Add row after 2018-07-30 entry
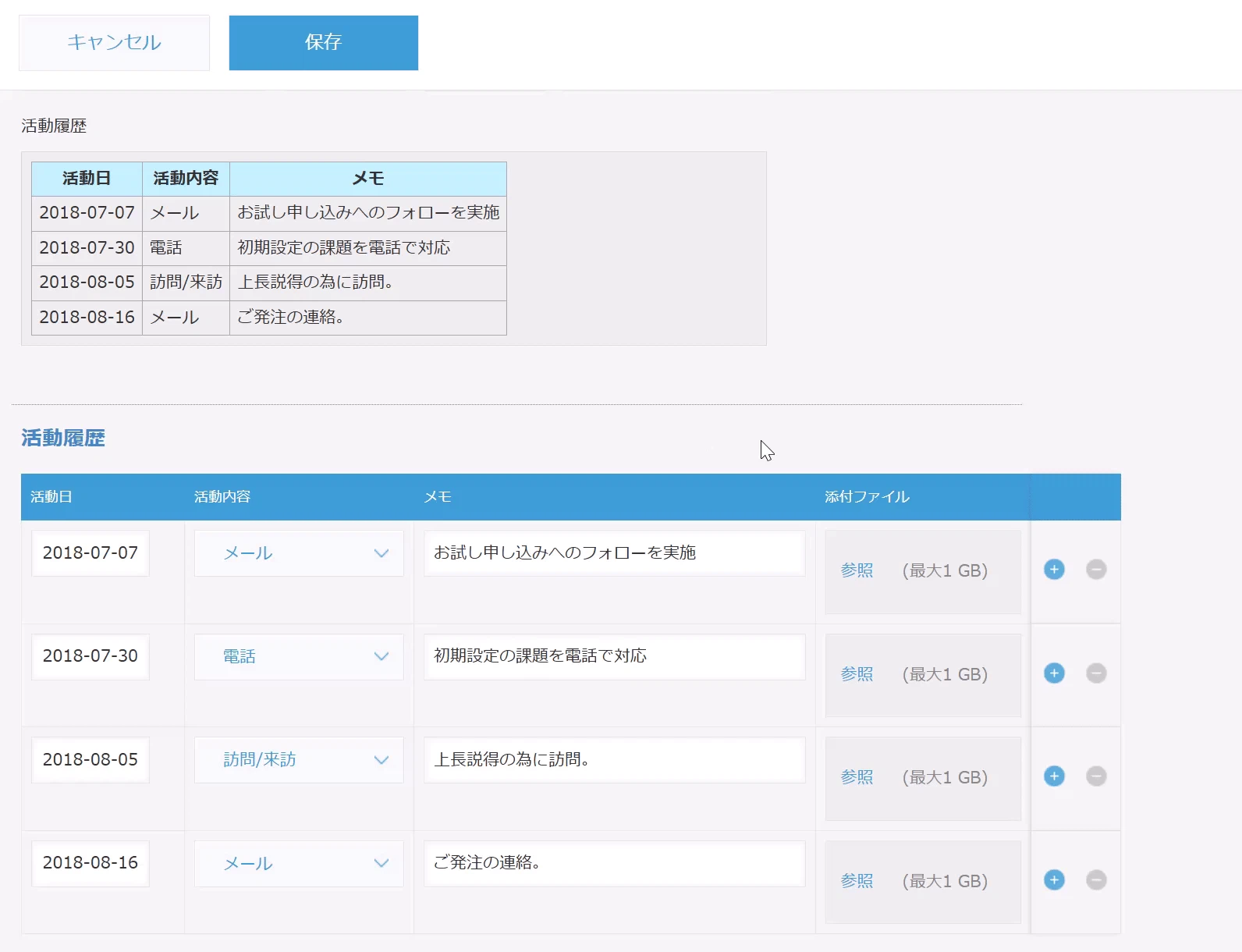The image size is (1242, 952). 1054,673
